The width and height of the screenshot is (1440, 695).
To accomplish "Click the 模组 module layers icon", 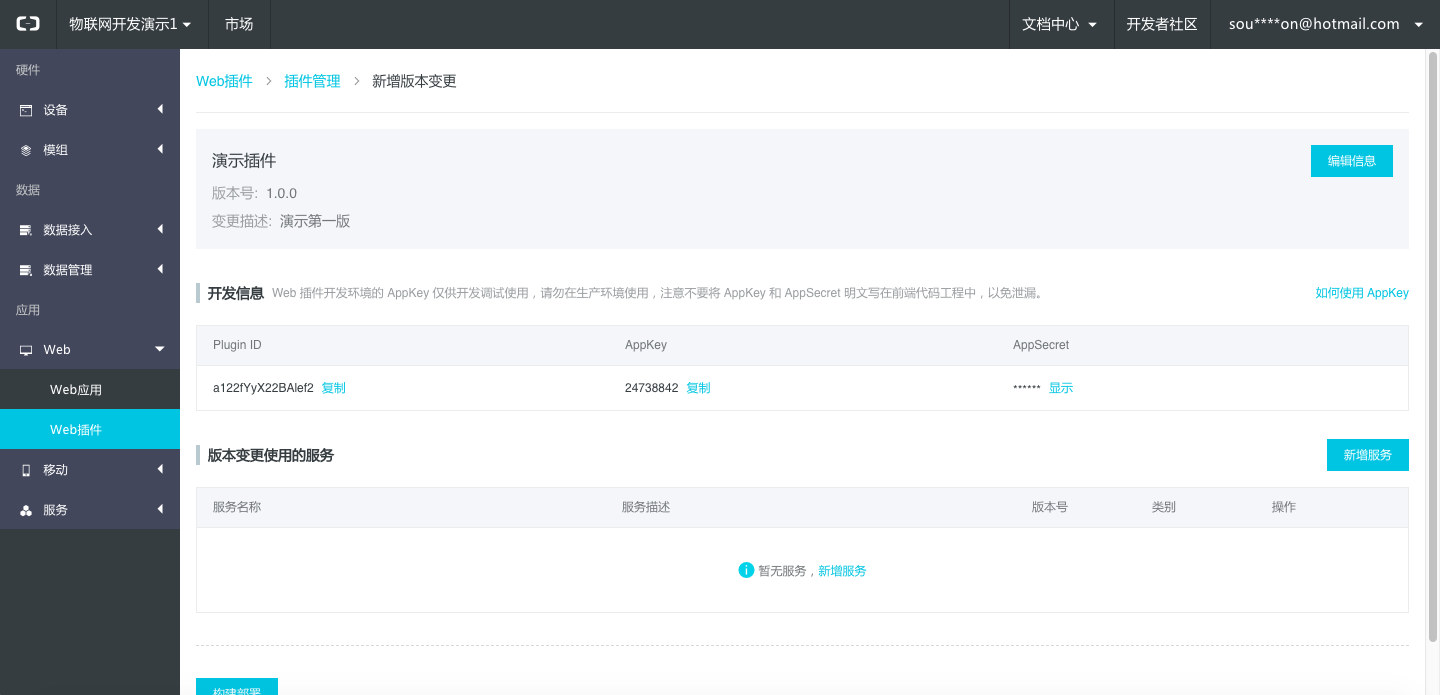I will 26,150.
